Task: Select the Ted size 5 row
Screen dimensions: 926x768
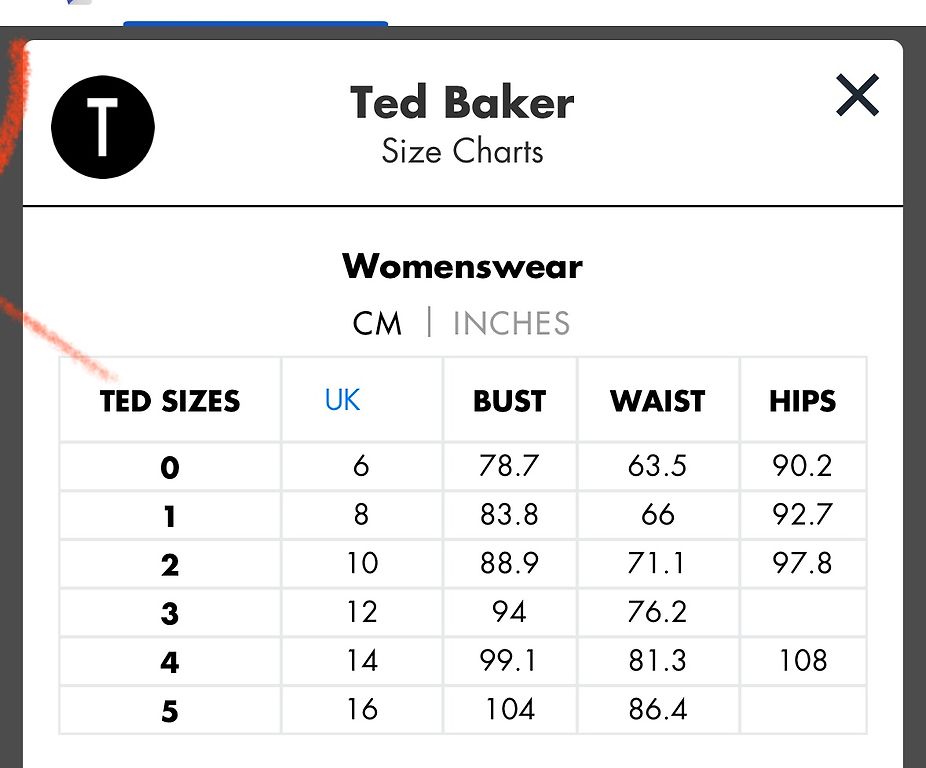Action: click(463, 710)
